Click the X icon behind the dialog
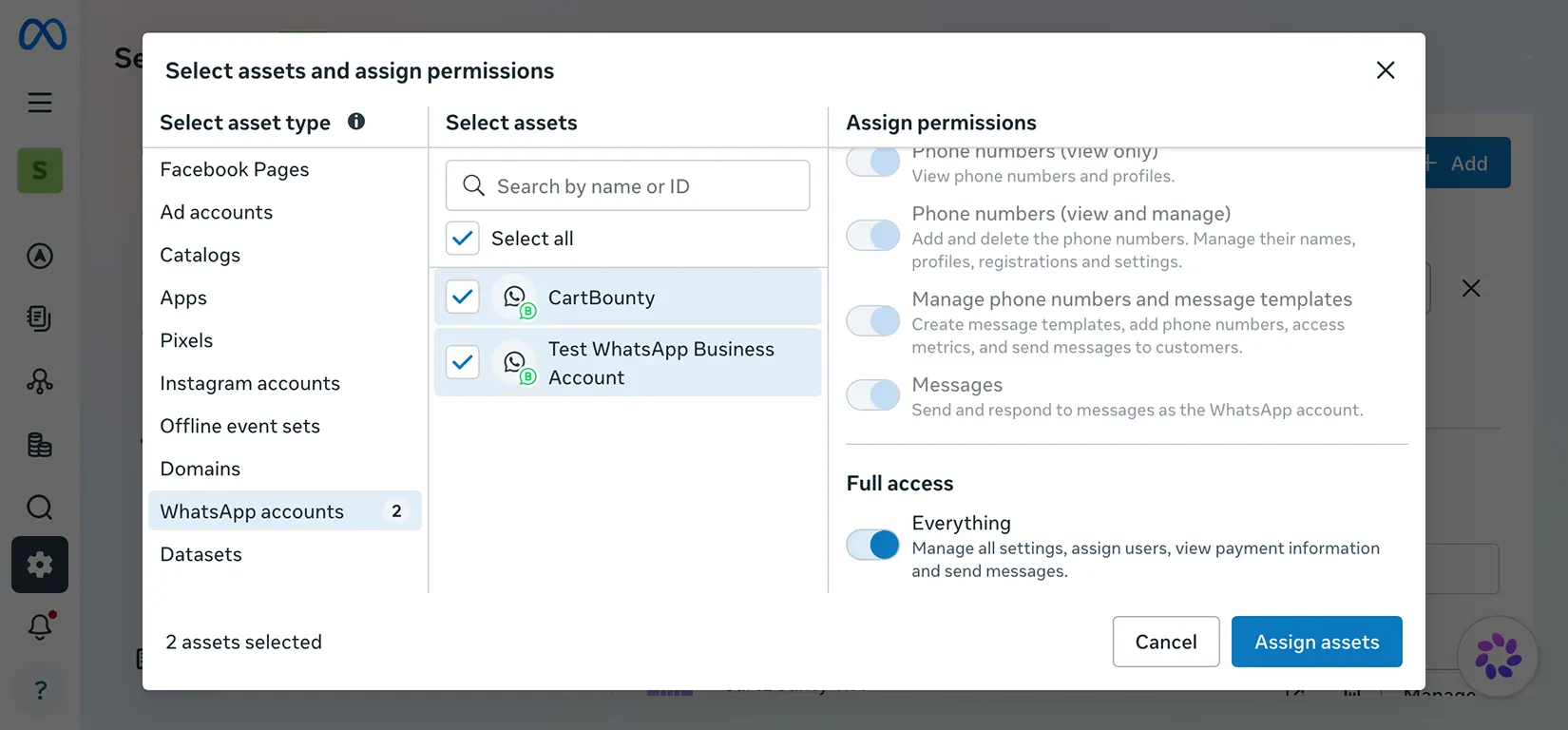The width and height of the screenshot is (1568, 730). point(1471,288)
